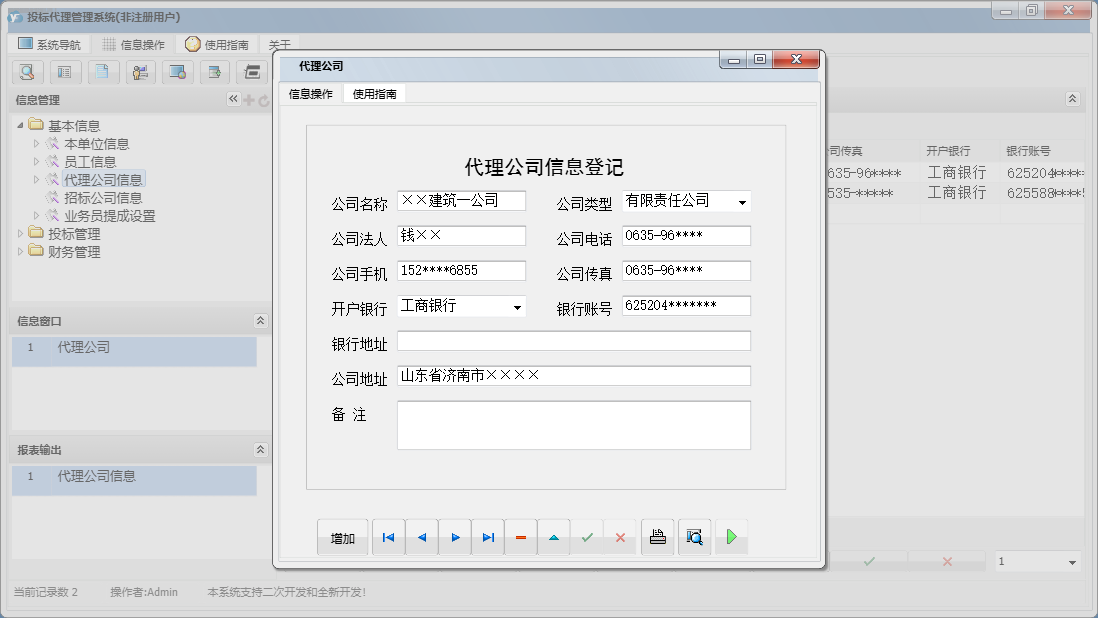Open the search tool in main toolbar
1098x618 pixels.
27,72
